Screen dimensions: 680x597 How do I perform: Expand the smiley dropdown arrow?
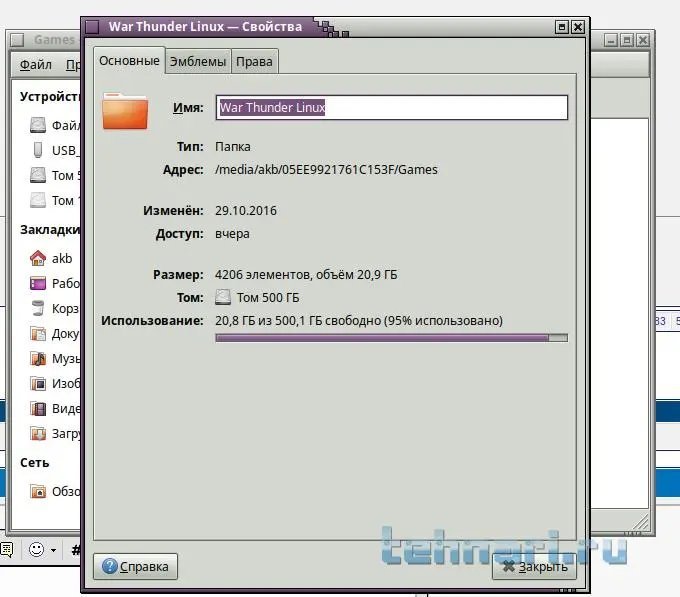point(53,550)
